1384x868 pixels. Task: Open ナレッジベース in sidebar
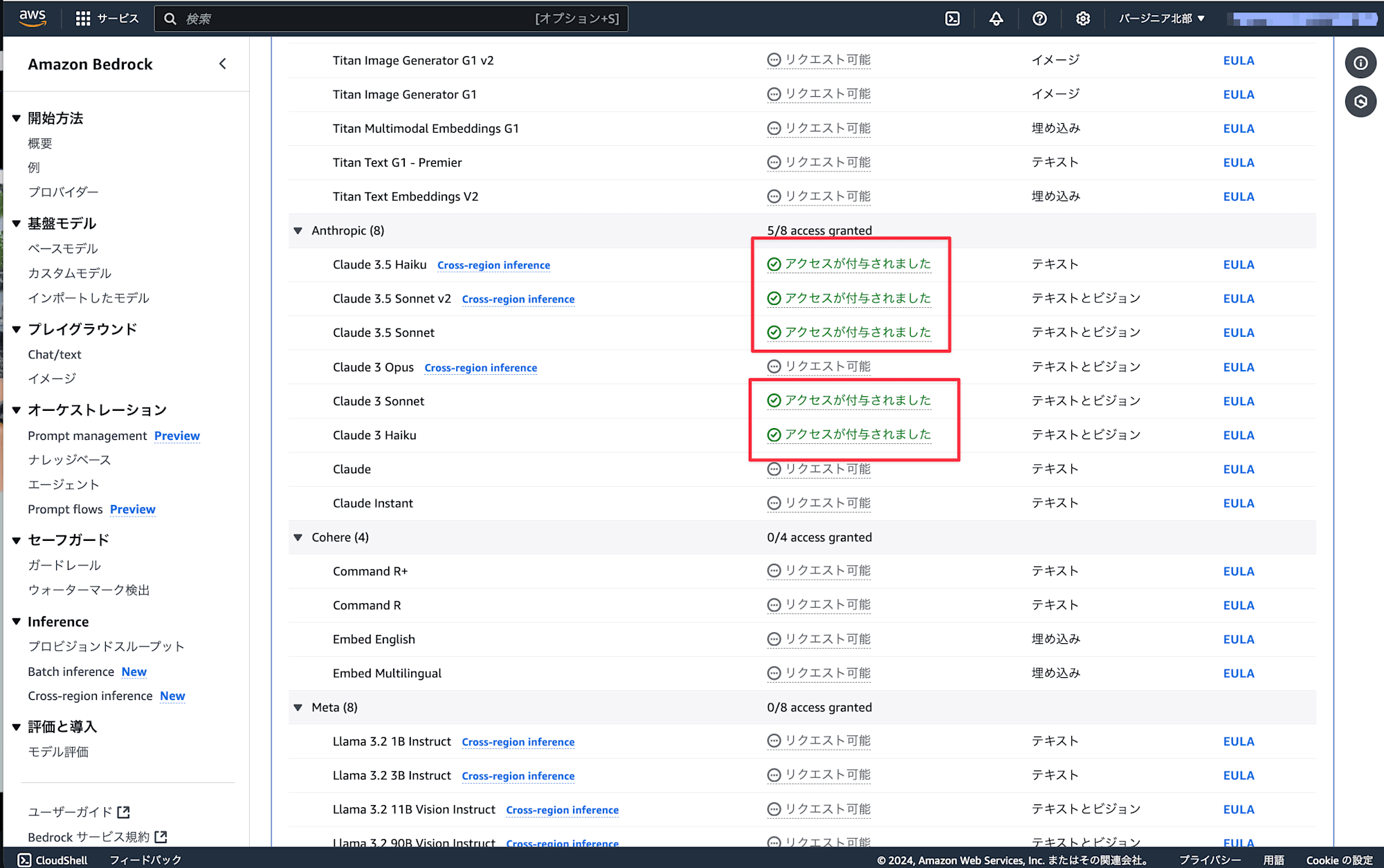pos(69,460)
